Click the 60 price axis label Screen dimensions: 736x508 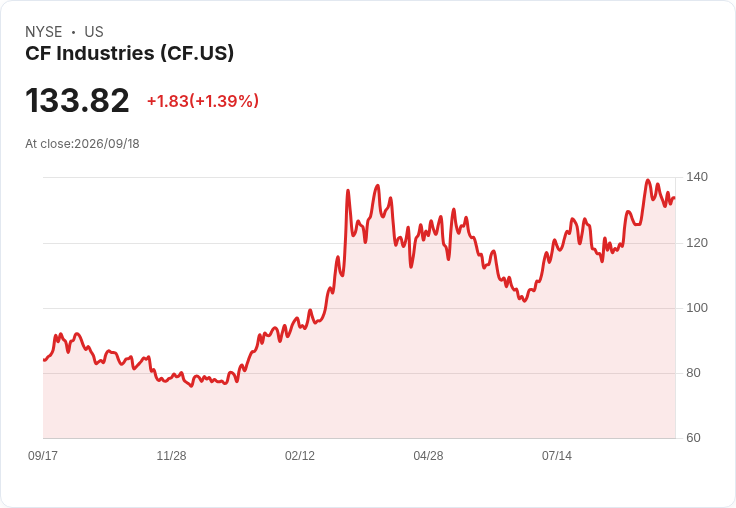pyautogui.click(x=693, y=438)
